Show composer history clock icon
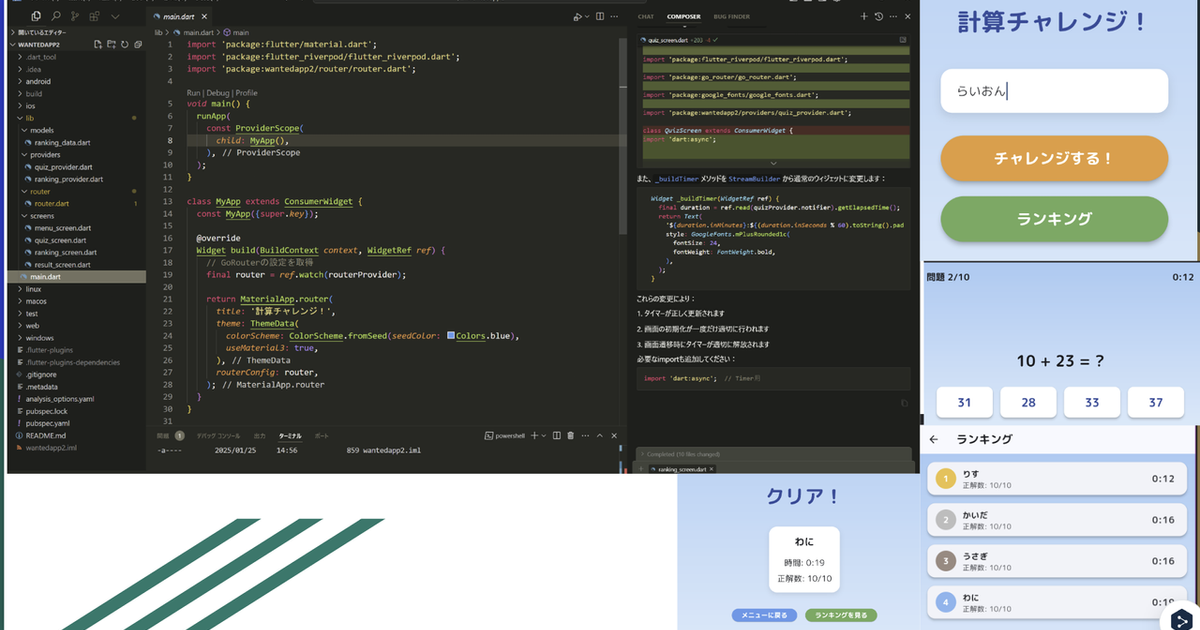Image resolution: width=1200 pixels, height=630 pixels. tap(879, 17)
